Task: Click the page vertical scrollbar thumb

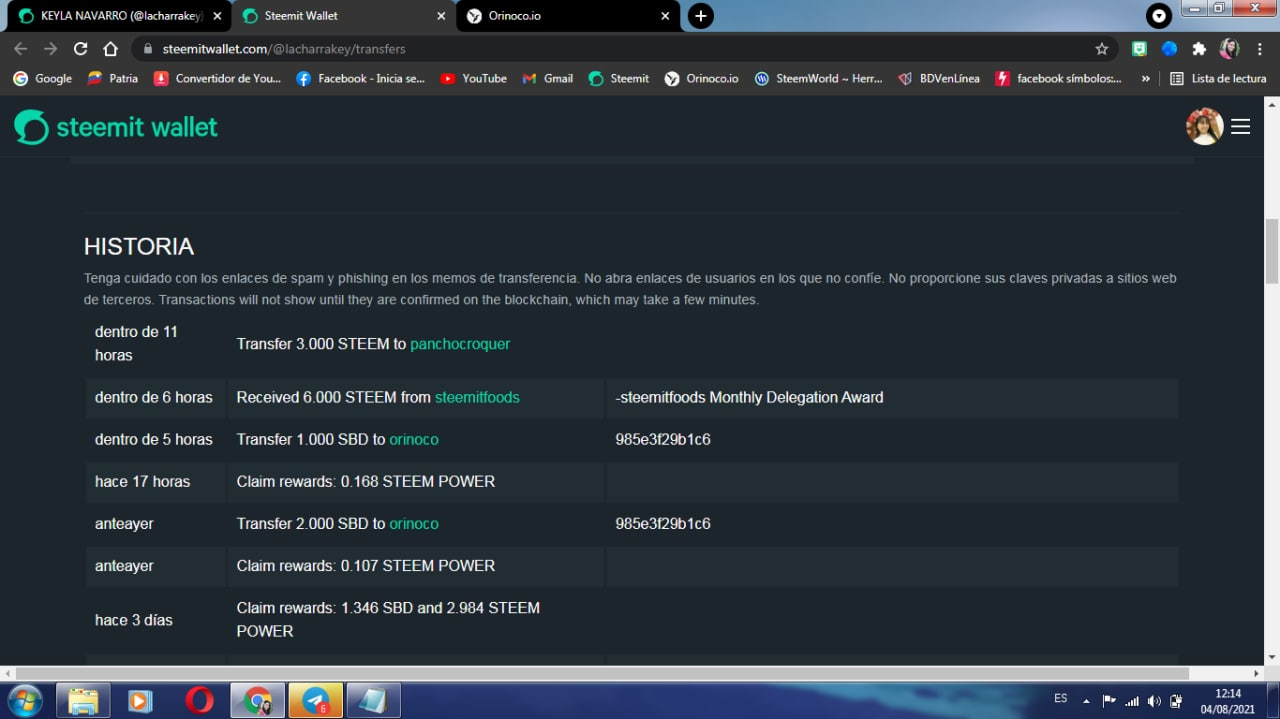Action: [1272, 250]
